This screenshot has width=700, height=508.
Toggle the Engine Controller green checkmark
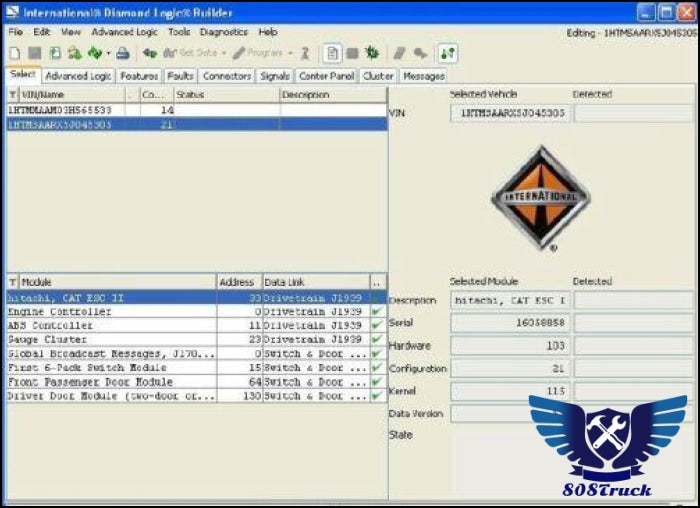point(376,312)
